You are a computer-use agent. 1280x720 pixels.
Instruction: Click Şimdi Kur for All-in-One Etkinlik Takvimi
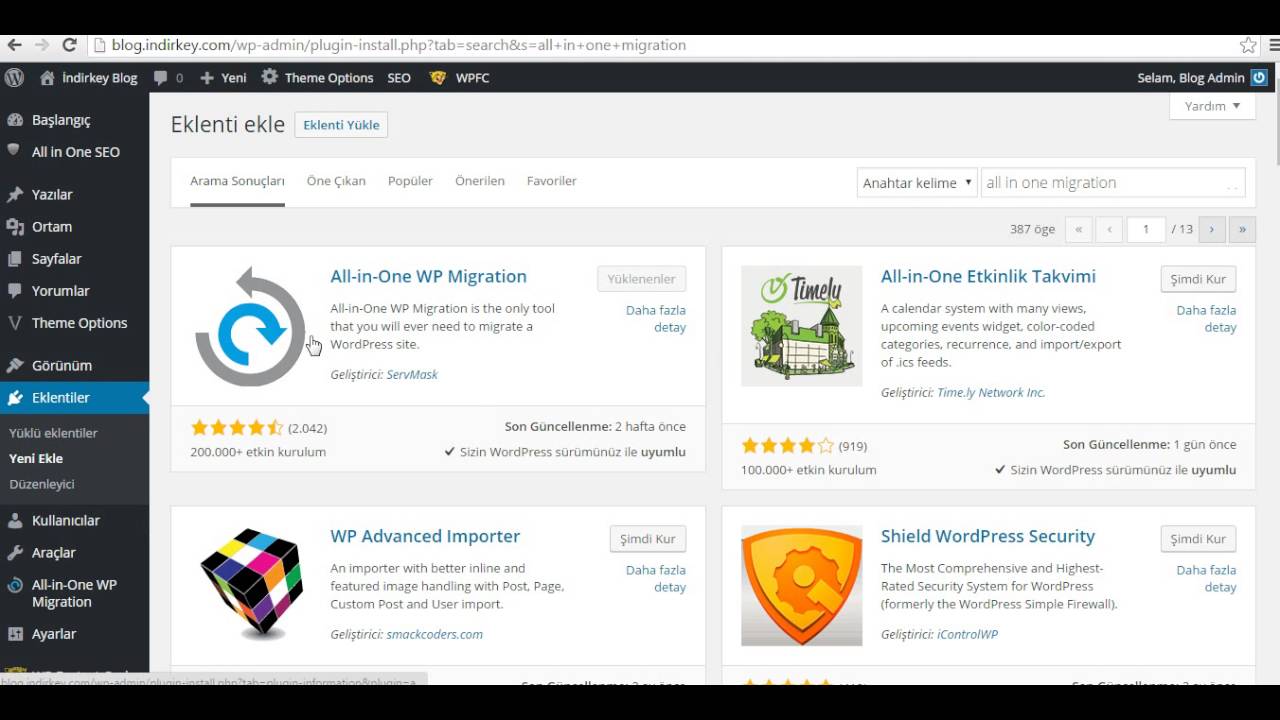(x=1198, y=279)
